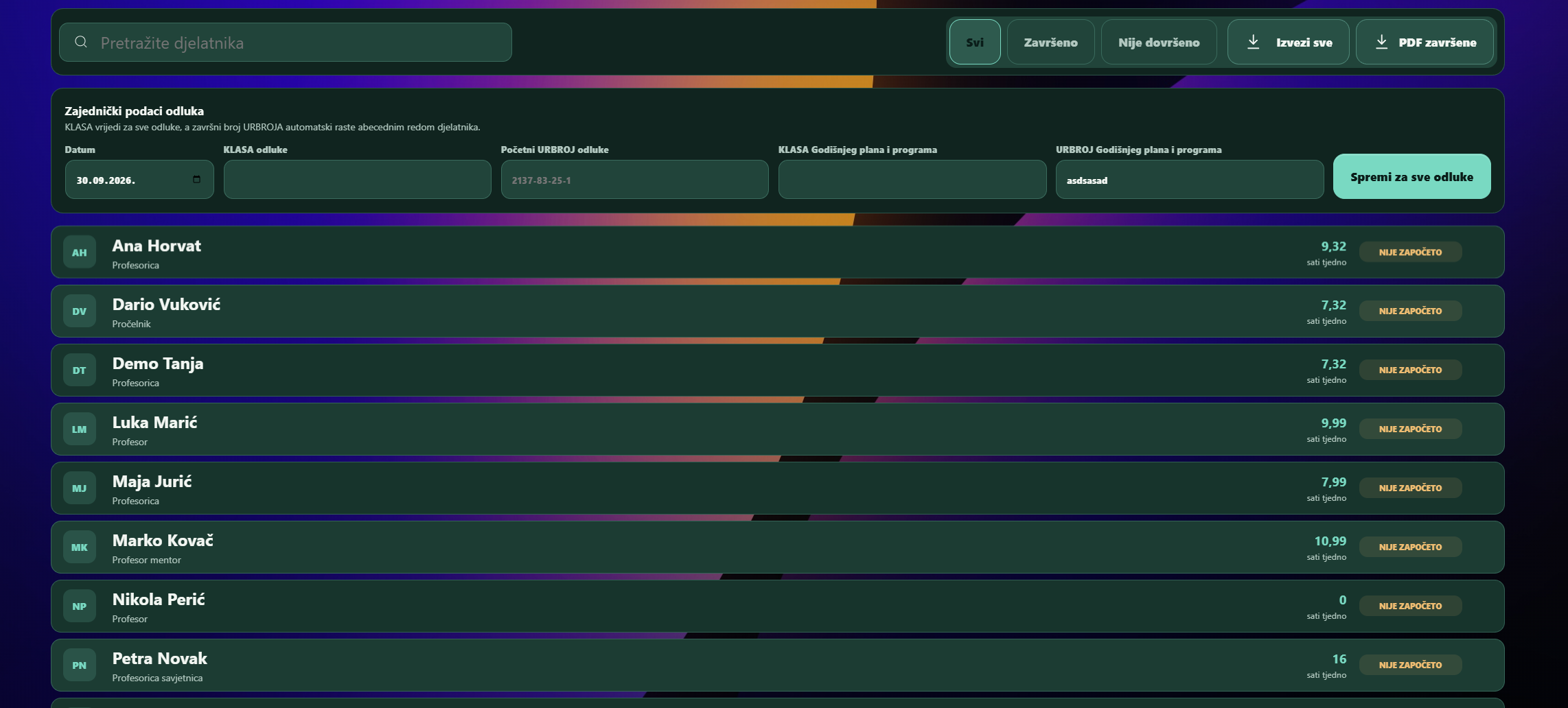This screenshot has height=708, width=1568.
Task: Click Petra Novak's NIJE ZAPOČETO status badge
Action: pyautogui.click(x=1410, y=665)
